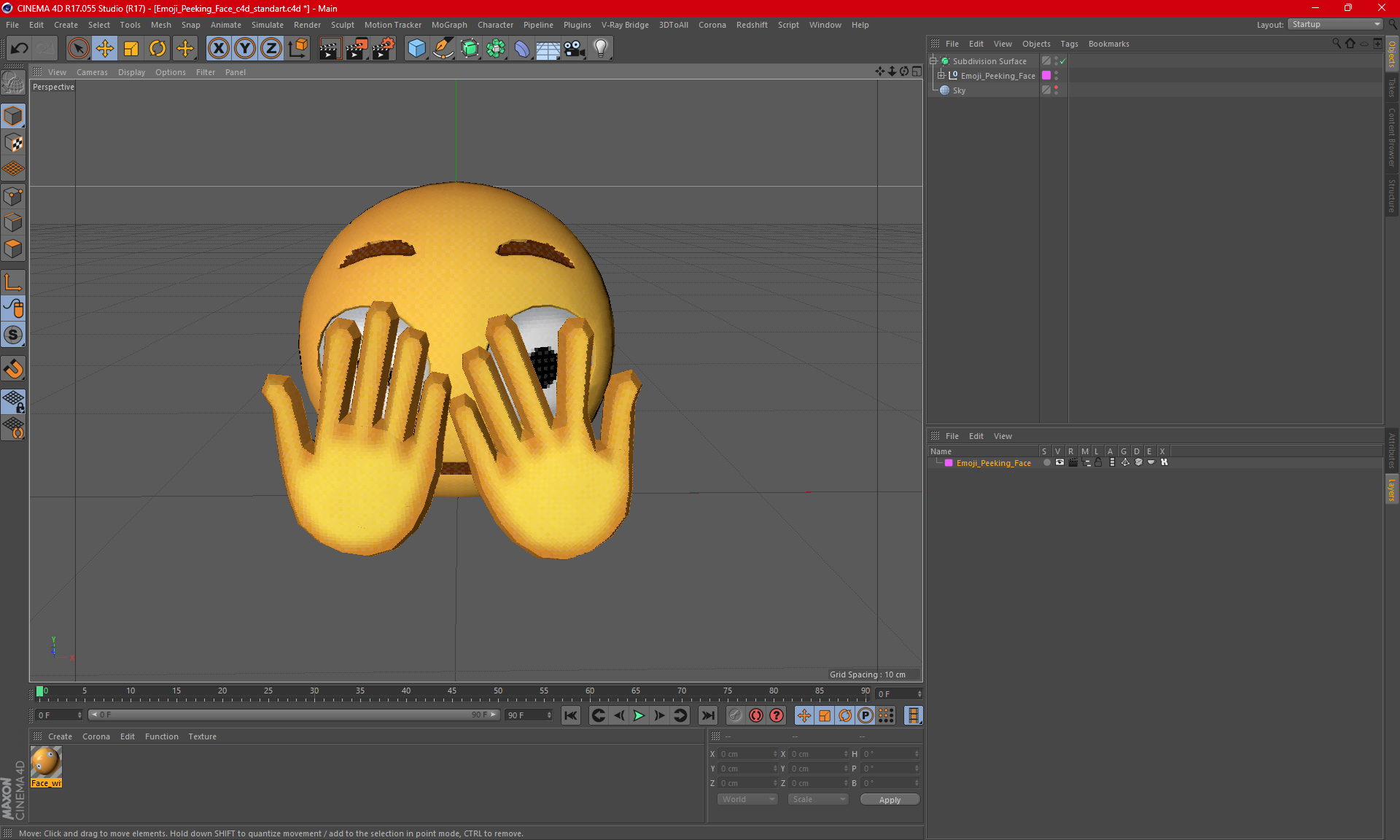Open Edit Render Settings icon

[384, 48]
